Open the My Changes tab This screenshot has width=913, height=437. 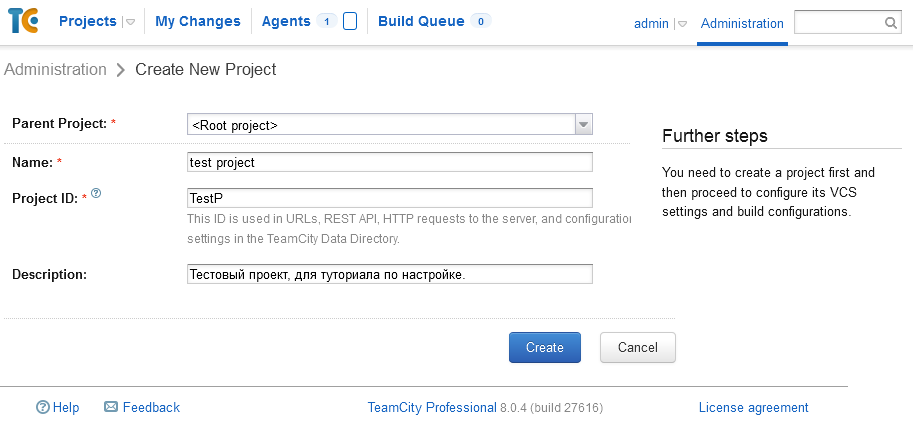point(198,21)
